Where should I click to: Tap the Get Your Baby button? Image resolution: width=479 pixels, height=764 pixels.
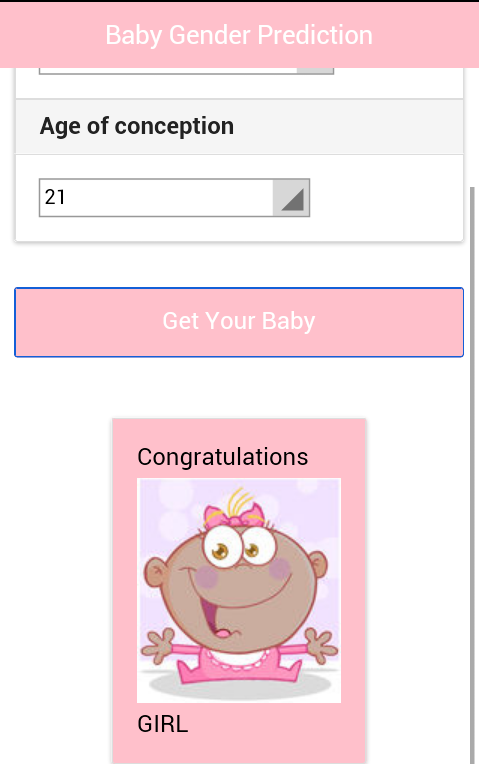[x=239, y=322]
